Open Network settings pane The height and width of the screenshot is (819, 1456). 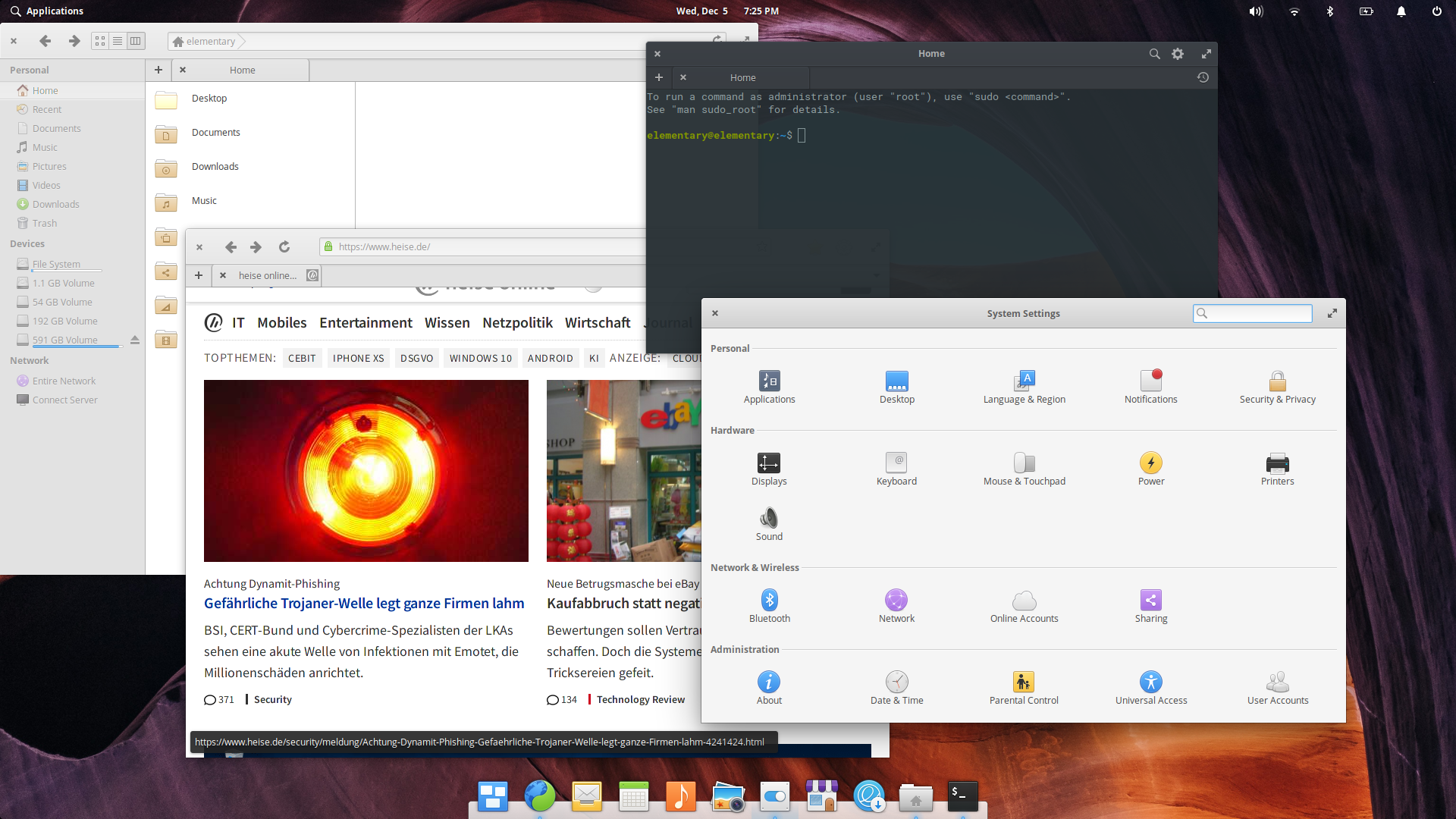click(x=896, y=607)
